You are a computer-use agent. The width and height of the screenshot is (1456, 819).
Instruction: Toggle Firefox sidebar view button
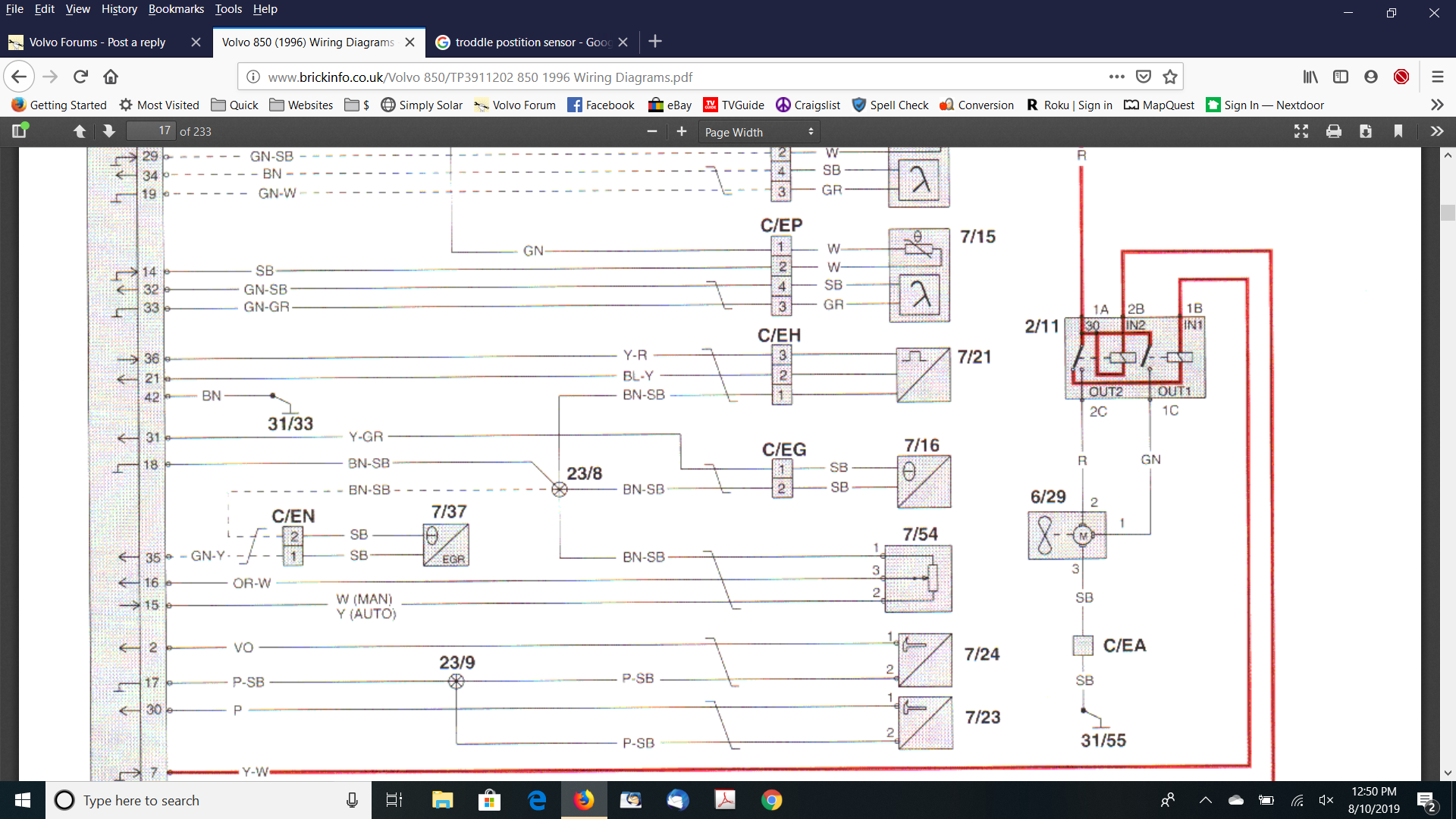pyautogui.click(x=1340, y=77)
